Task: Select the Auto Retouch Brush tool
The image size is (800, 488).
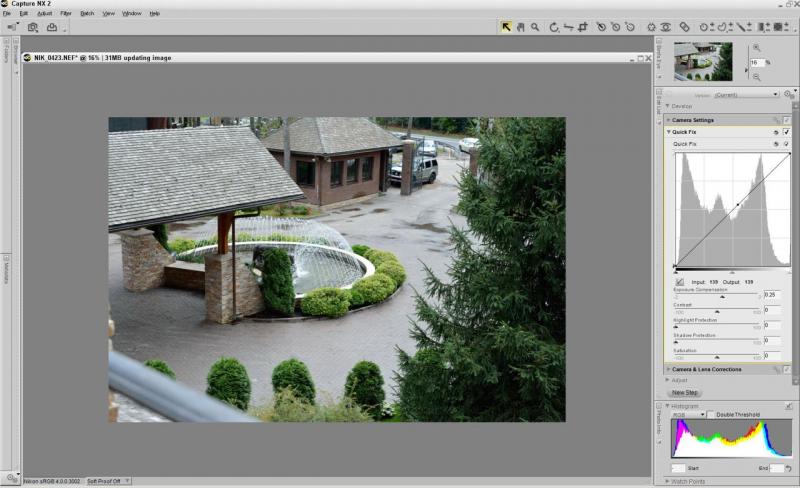Action: click(684, 27)
